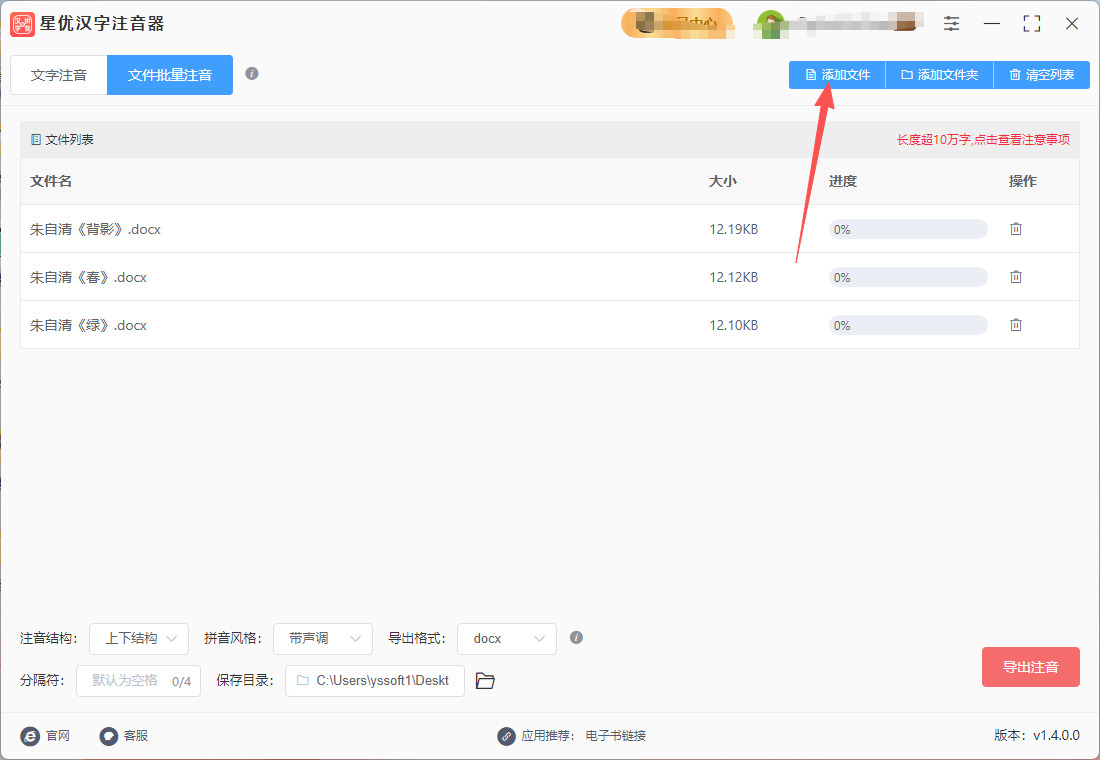
Task: Delete 朱自清《绿》.docx using trash icon
Action: click(x=1016, y=324)
